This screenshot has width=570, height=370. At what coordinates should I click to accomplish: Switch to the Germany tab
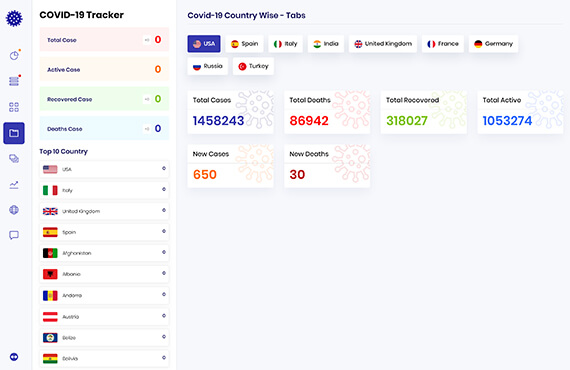(x=493, y=44)
